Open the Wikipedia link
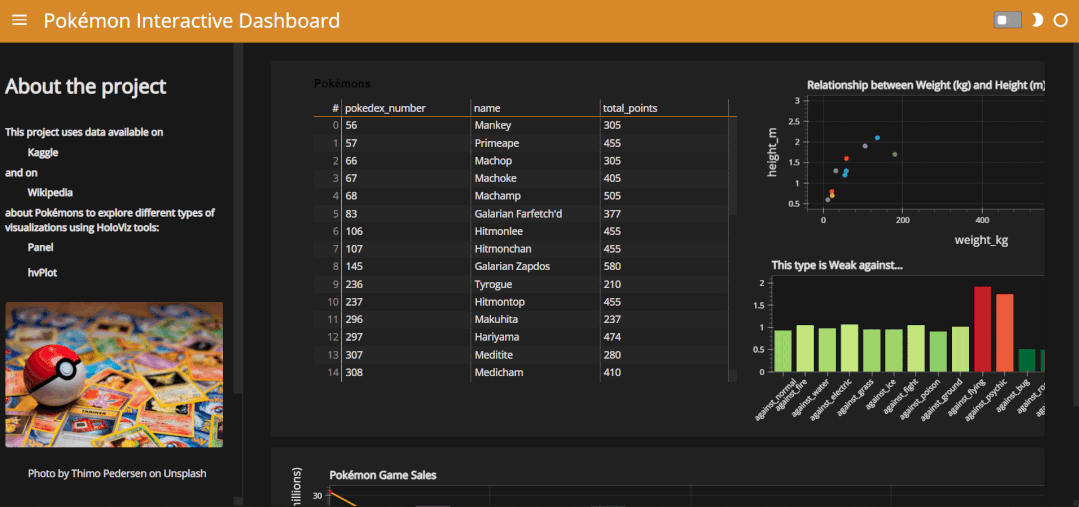Screen dimensions: 1079x507 pyautogui.click(x=50, y=193)
